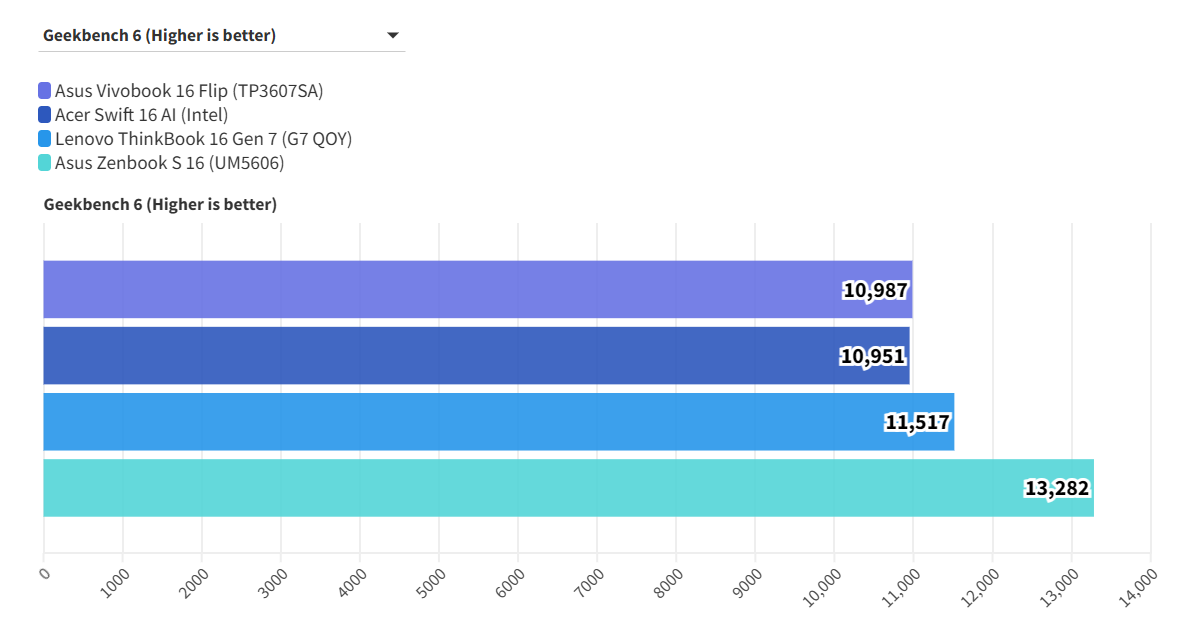The height and width of the screenshot is (621, 1191).
Task: Click the Asus Zenbook S 16 legend swatch
Action: click(x=45, y=163)
